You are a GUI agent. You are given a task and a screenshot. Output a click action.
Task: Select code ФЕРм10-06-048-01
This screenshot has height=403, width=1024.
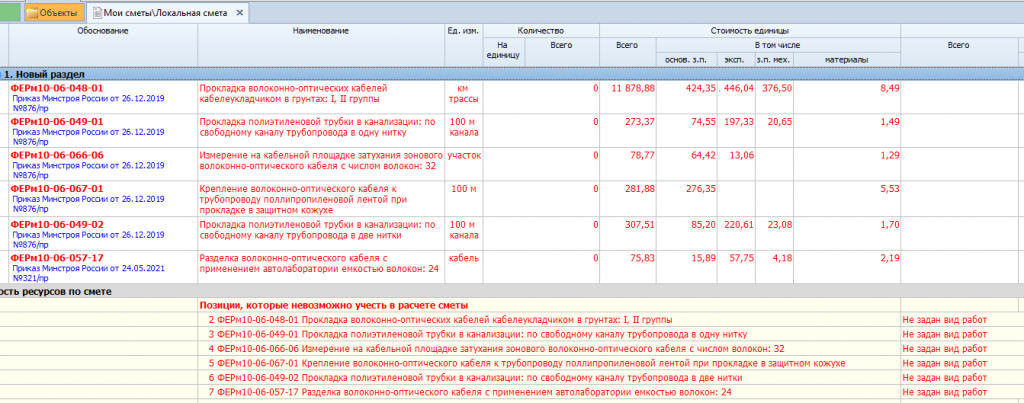57,88
